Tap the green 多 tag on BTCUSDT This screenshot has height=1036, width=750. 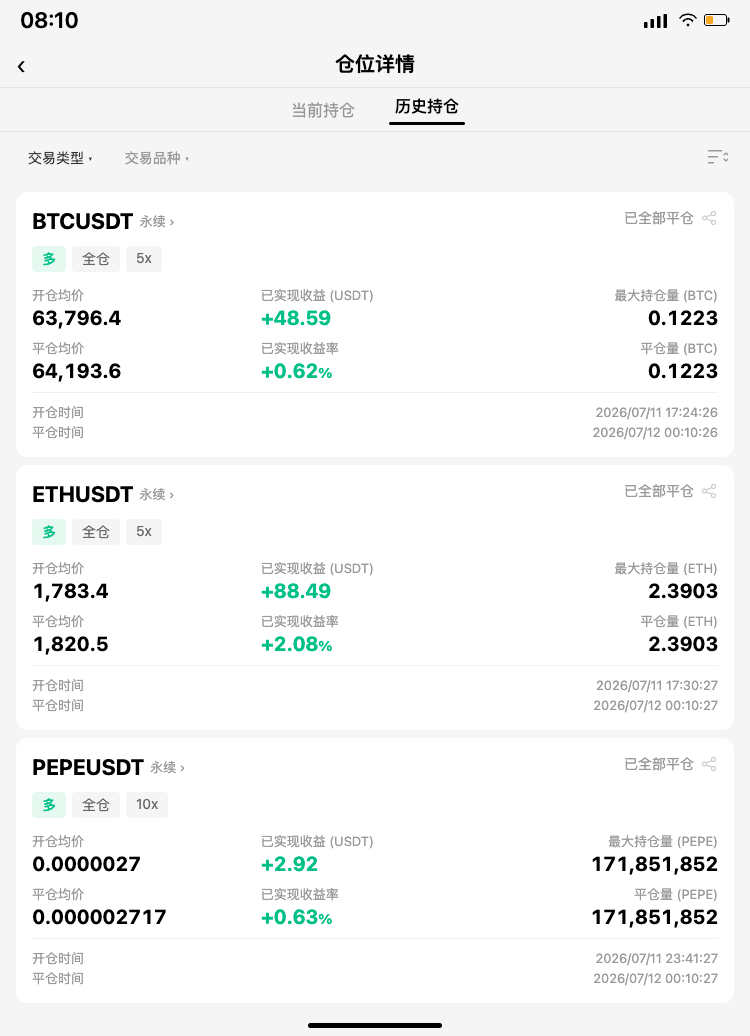[49, 258]
